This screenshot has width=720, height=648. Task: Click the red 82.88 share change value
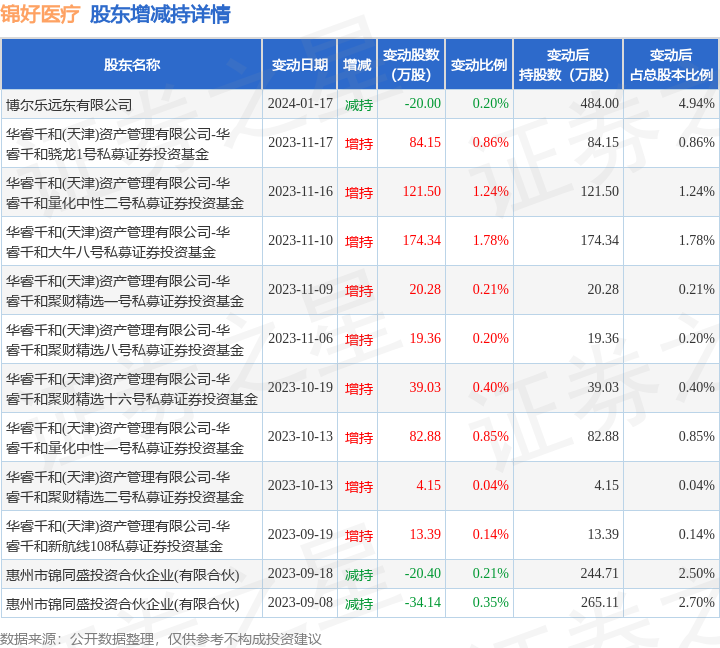coord(425,438)
